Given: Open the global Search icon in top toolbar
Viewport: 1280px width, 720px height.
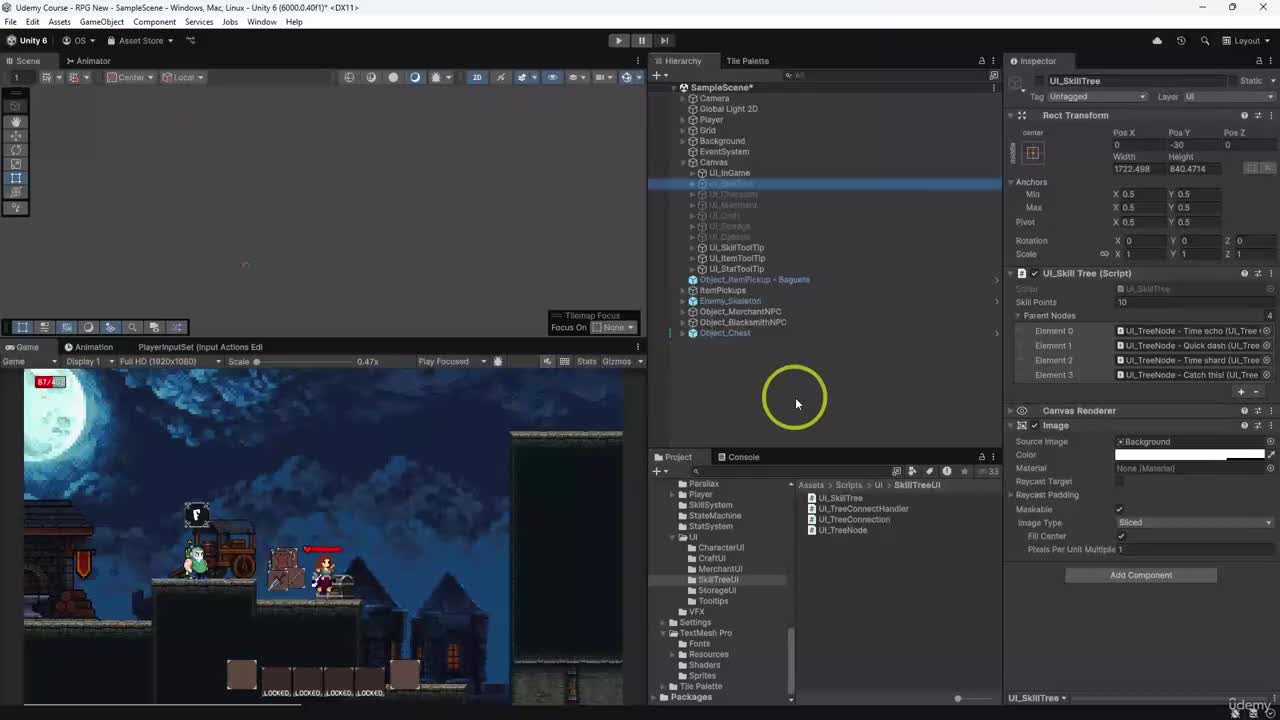Looking at the screenshot, I should 1204,41.
